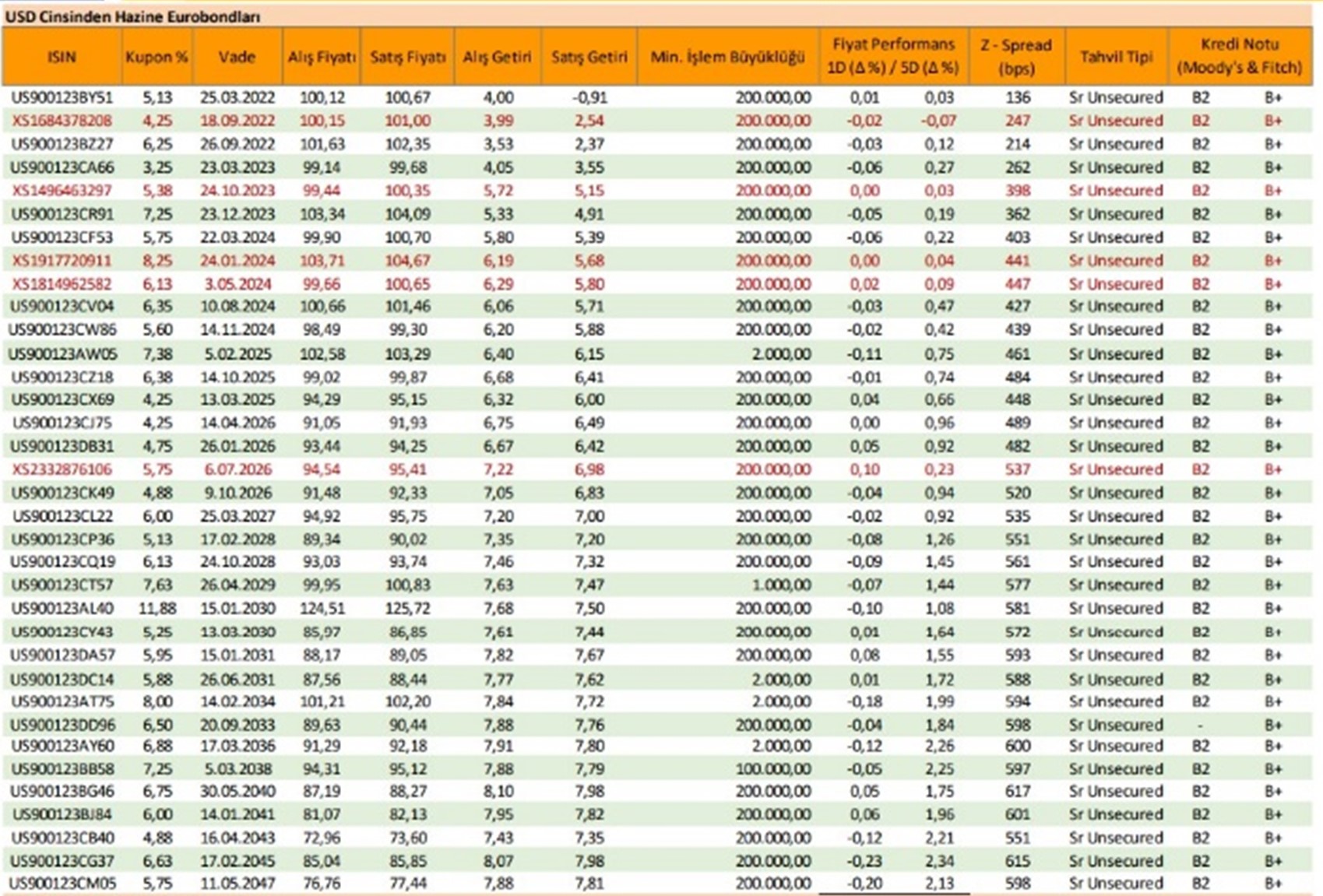Click the Vade column header

click(238, 57)
